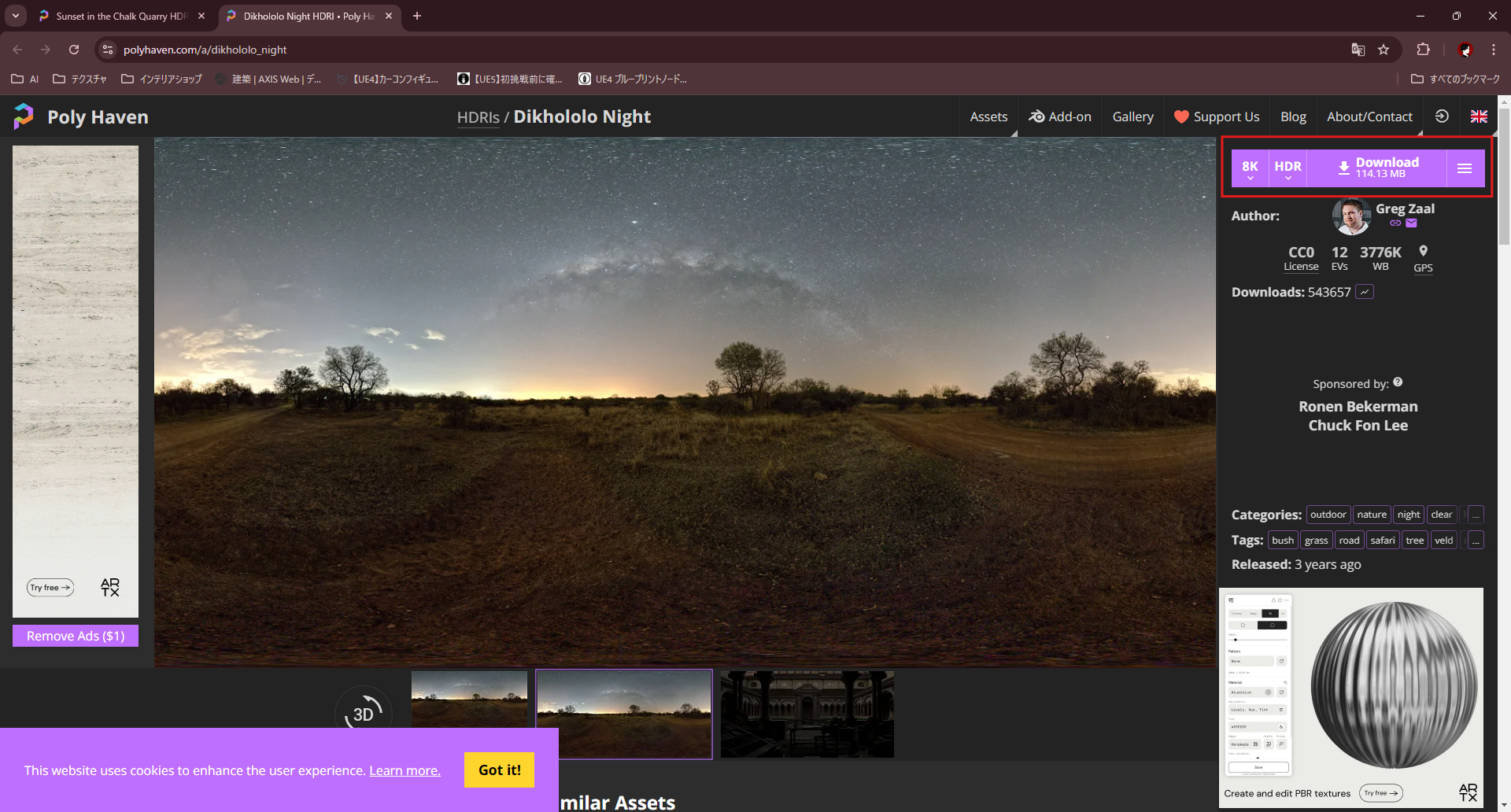The height and width of the screenshot is (812, 1511).
Task: Open the Gallery menu item
Action: click(x=1132, y=116)
